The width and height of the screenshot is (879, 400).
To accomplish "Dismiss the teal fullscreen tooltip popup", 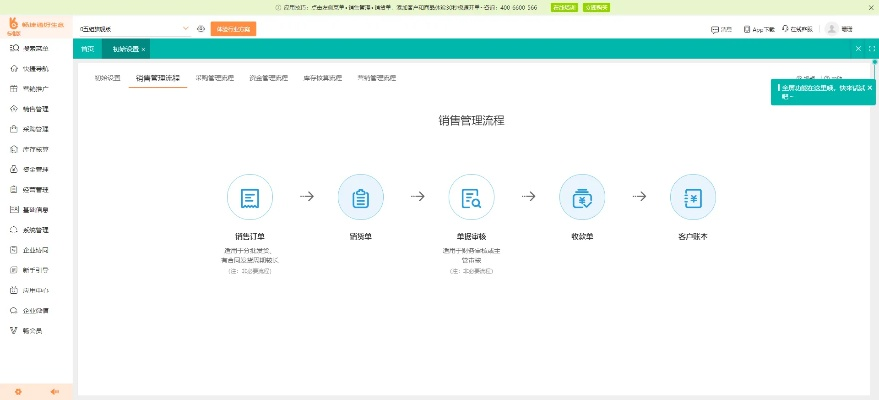I will click(869, 88).
